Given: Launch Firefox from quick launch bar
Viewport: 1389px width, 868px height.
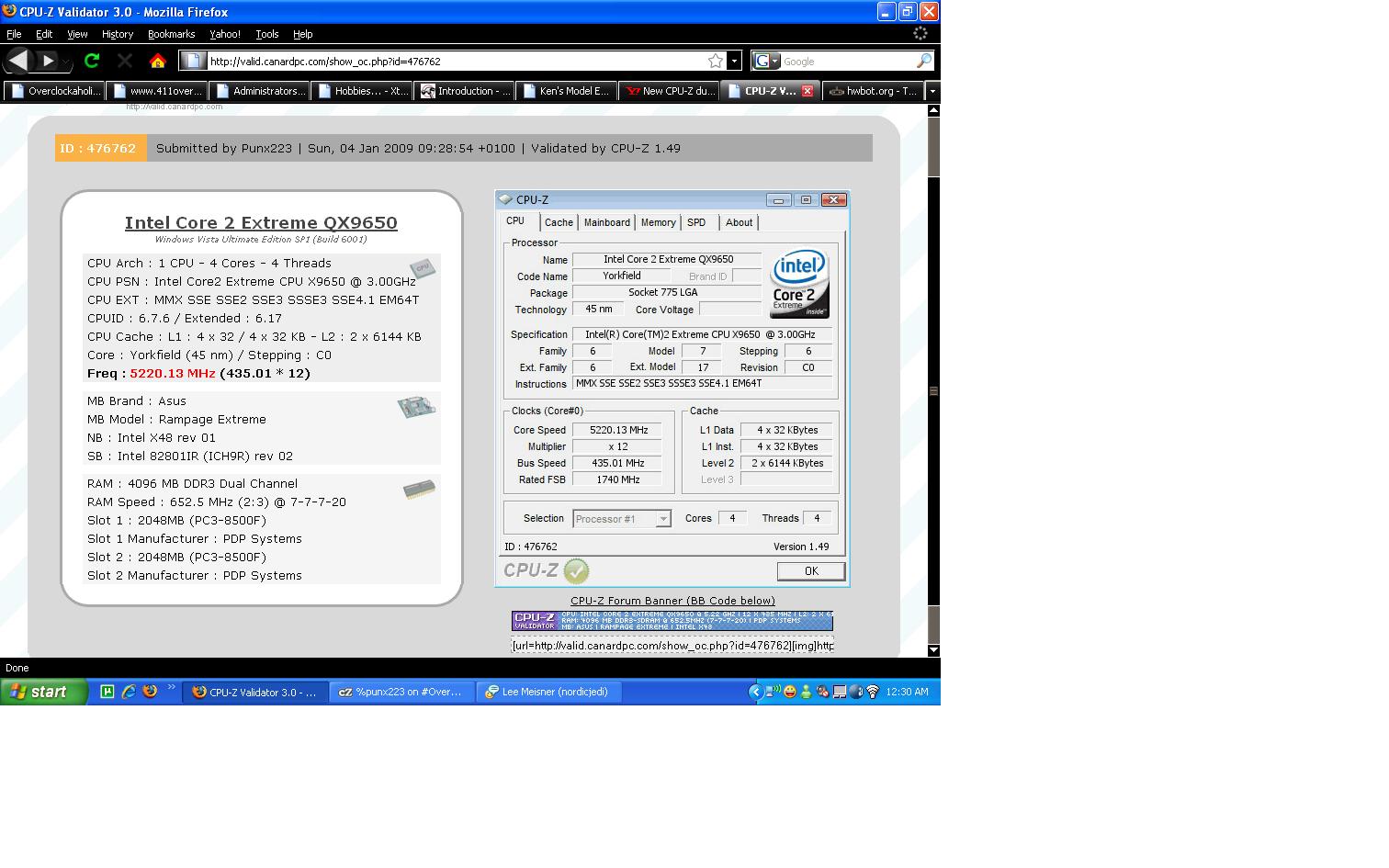Looking at the screenshot, I should point(150,692).
